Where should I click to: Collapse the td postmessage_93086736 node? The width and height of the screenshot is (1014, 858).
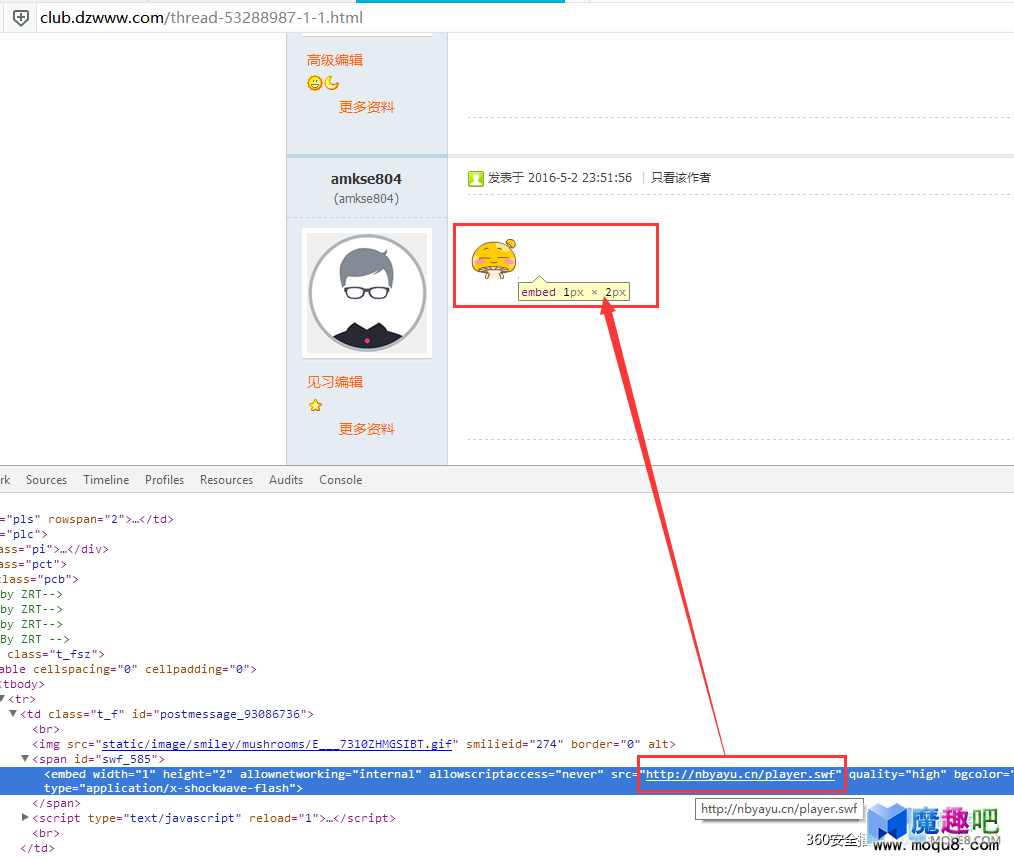(x=13, y=713)
